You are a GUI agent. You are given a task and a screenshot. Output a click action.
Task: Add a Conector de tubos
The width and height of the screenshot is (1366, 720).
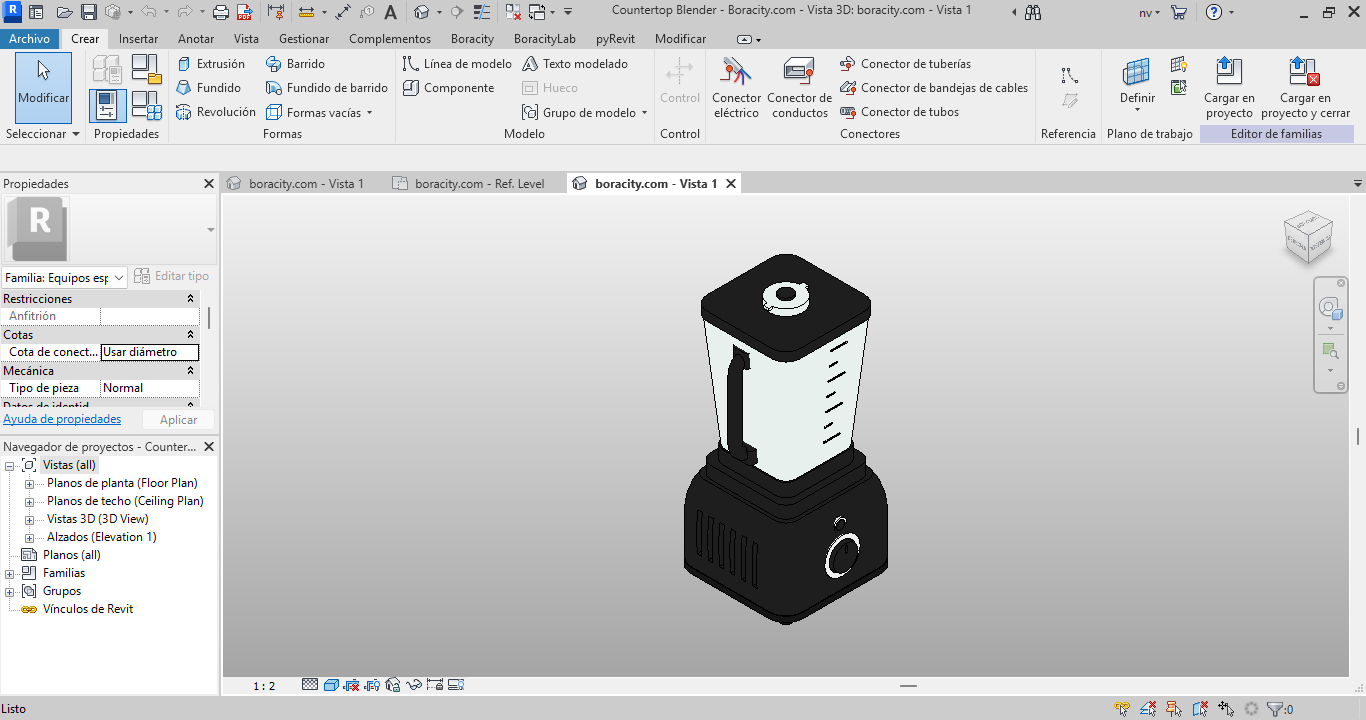[x=899, y=112]
